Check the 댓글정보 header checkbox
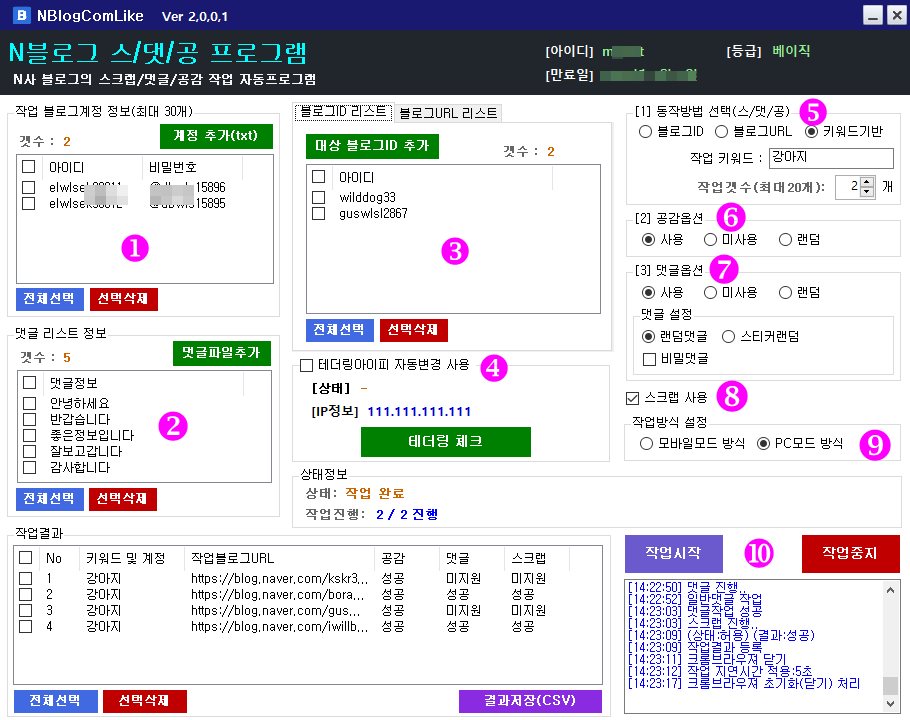 [x=30, y=383]
